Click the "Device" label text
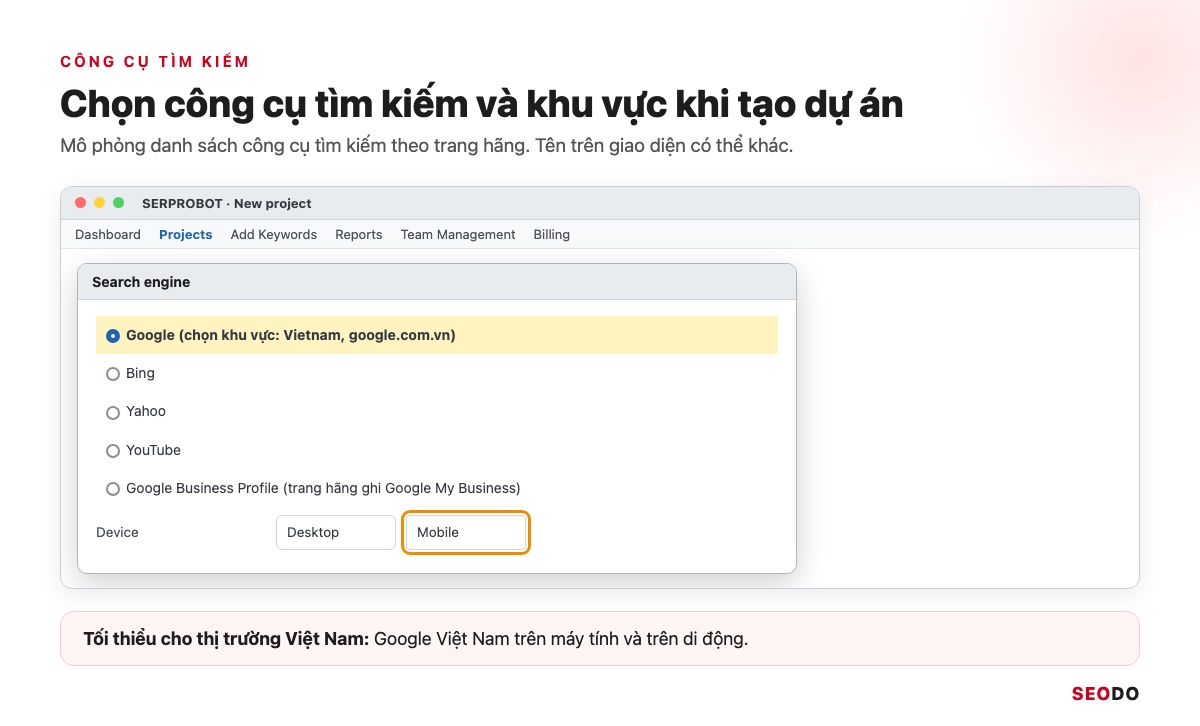Screen dimensions: 1200x726 [x=117, y=532]
